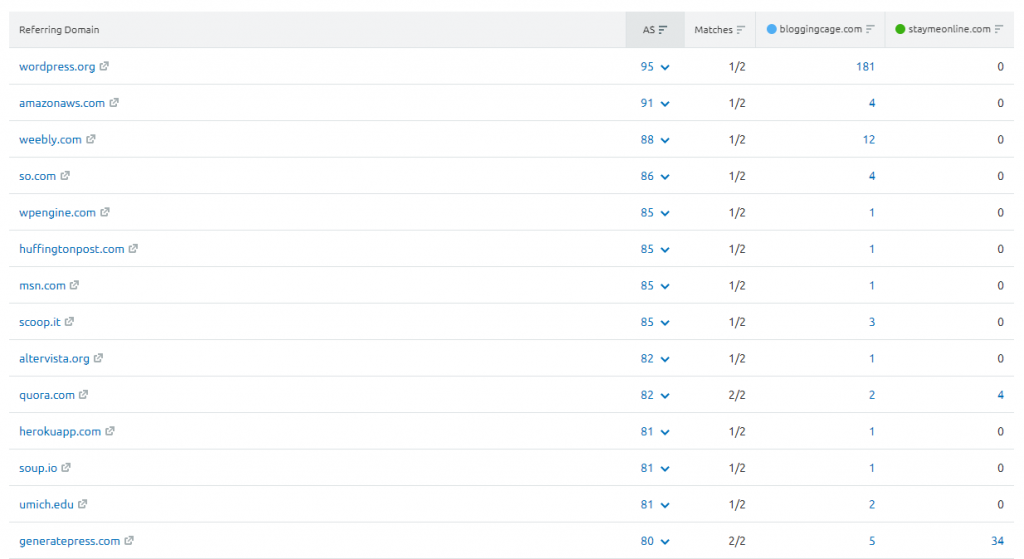
Task: Open 181 backlinks count for wordpress.org
Action: (865, 67)
